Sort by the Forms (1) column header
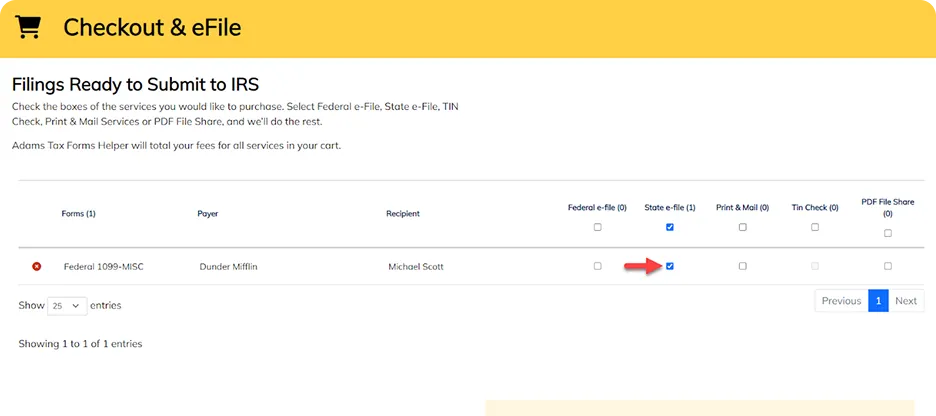Viewport: 936px width, 416px height. 78,214
